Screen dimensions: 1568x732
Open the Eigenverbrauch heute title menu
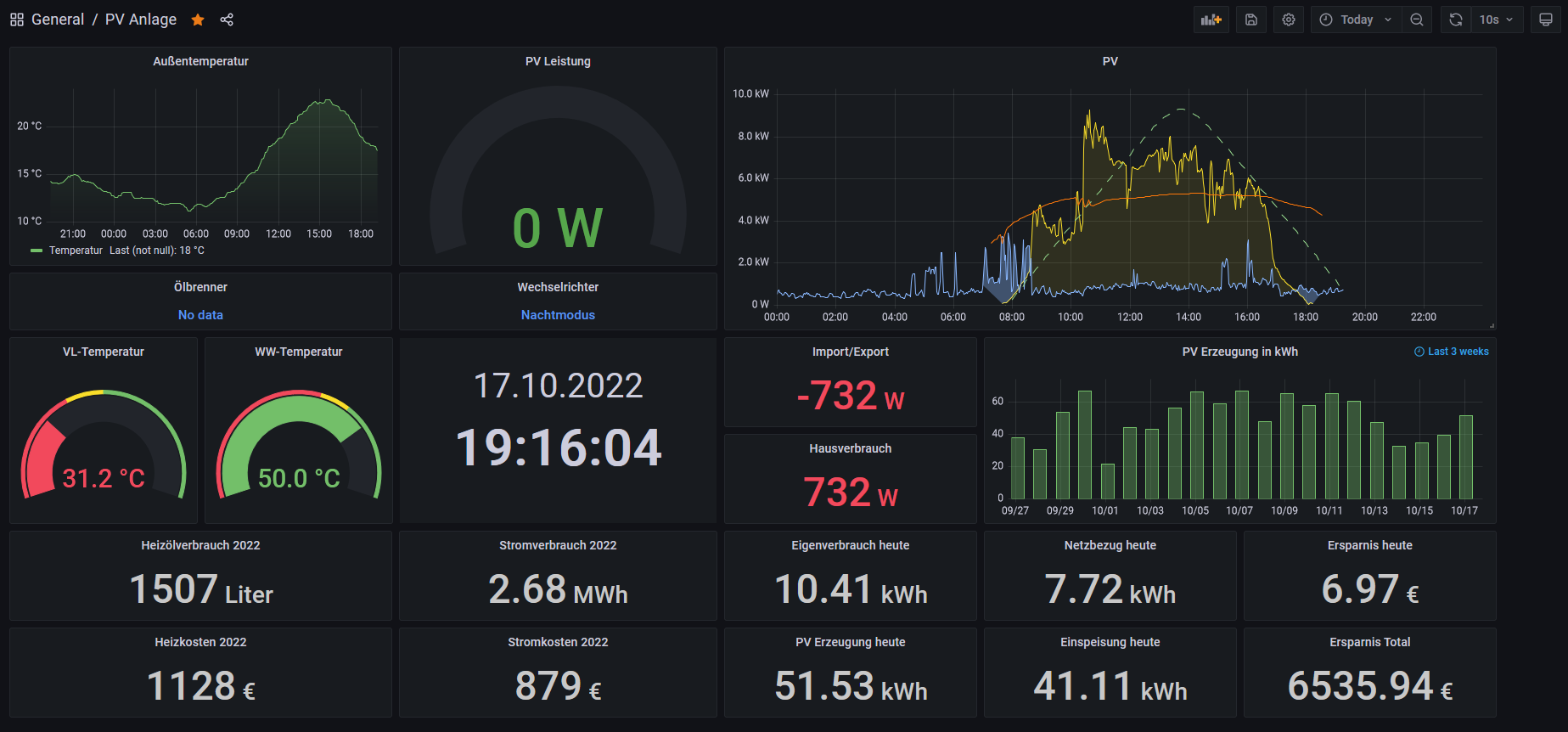coord(851,545)
